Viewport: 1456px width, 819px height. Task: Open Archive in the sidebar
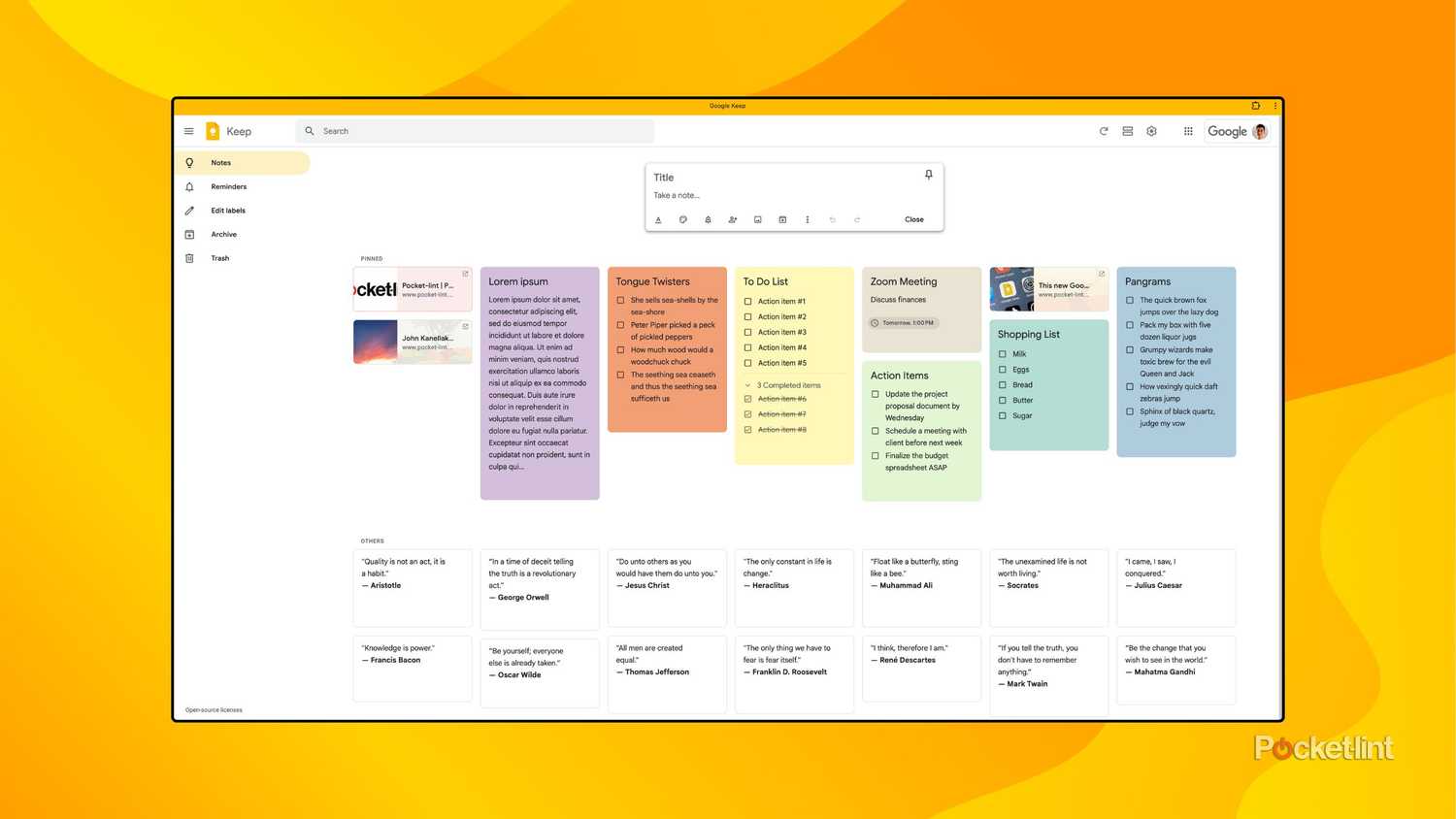click(x=243, y=234)
